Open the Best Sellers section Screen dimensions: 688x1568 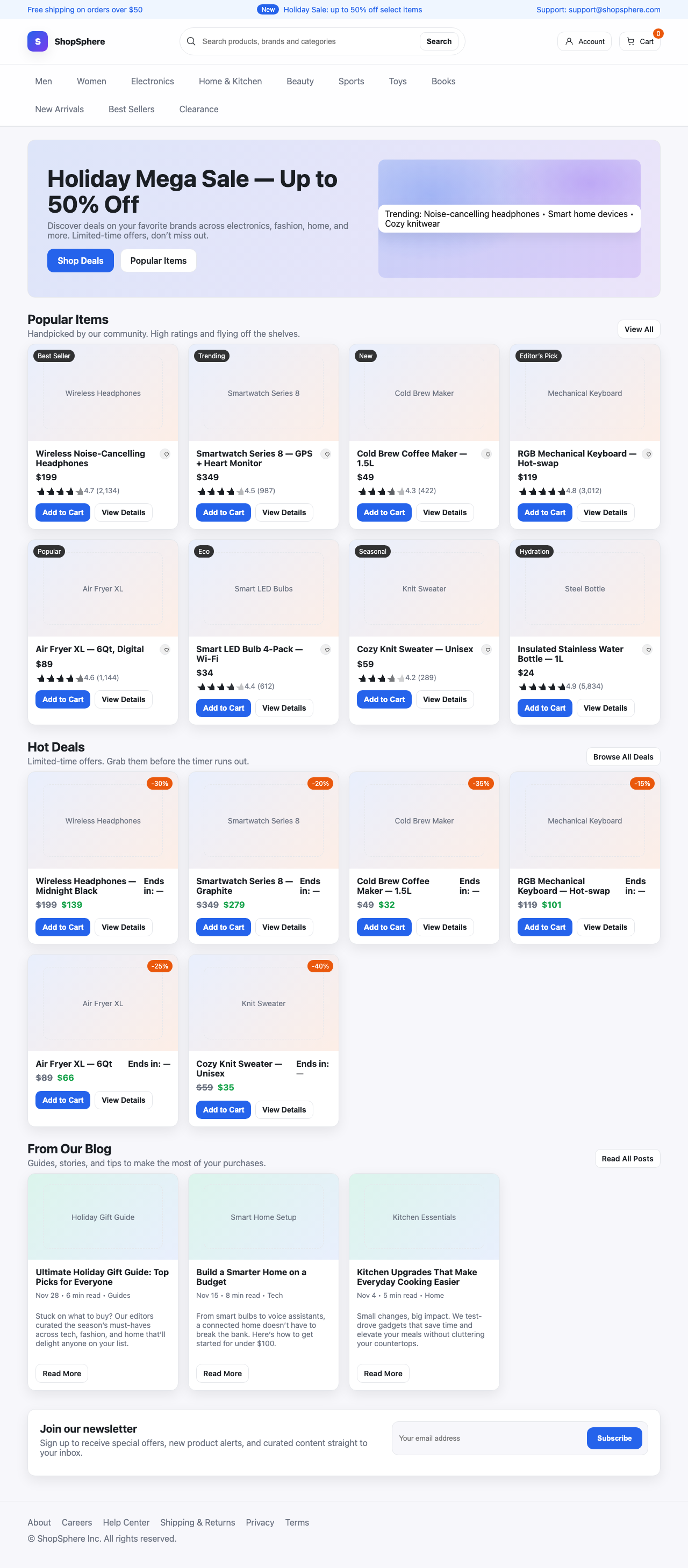(x=131, y=109)
